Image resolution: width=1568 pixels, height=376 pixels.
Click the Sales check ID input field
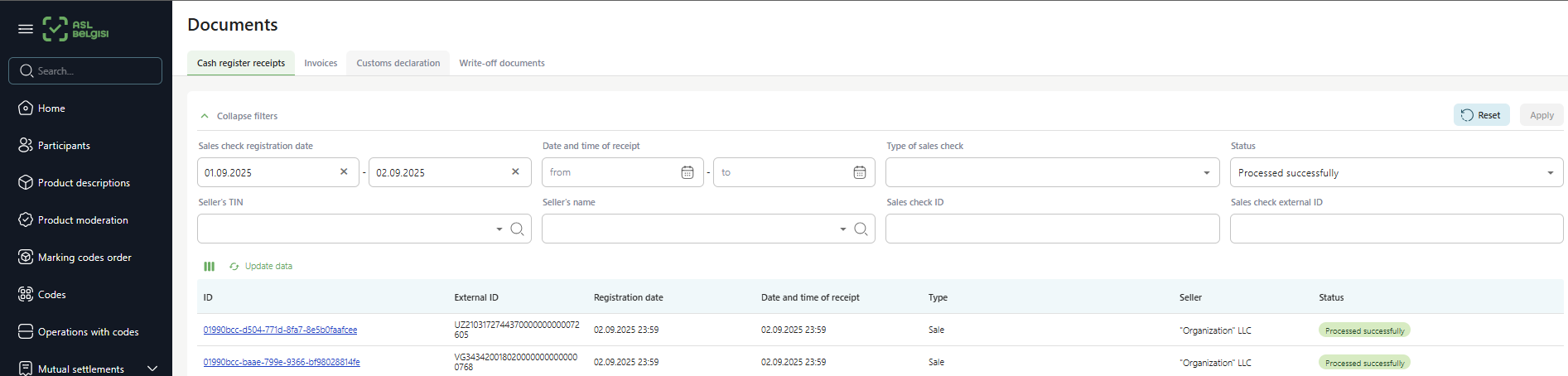1052,229
